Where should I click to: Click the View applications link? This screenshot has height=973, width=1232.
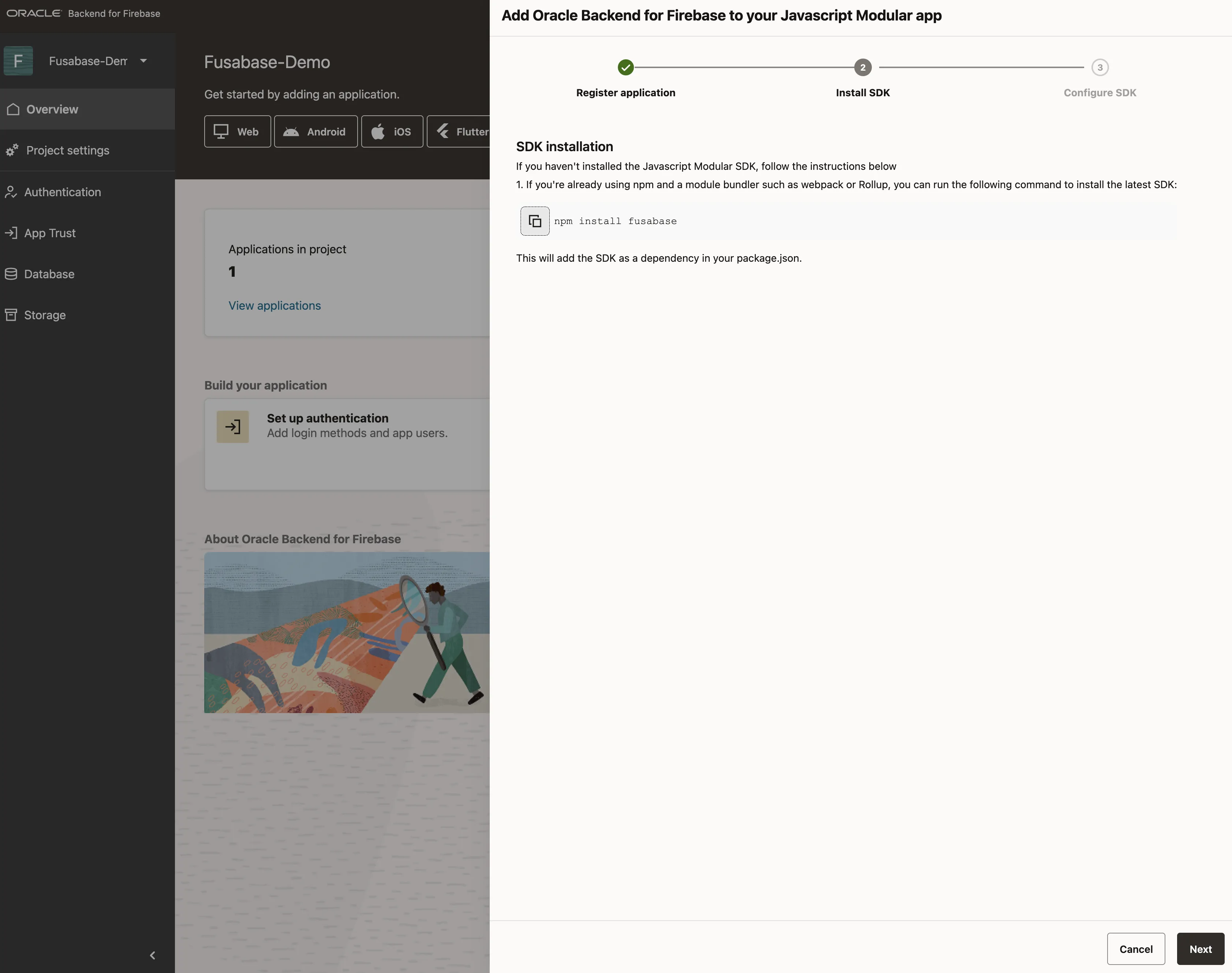coord(275,306)
